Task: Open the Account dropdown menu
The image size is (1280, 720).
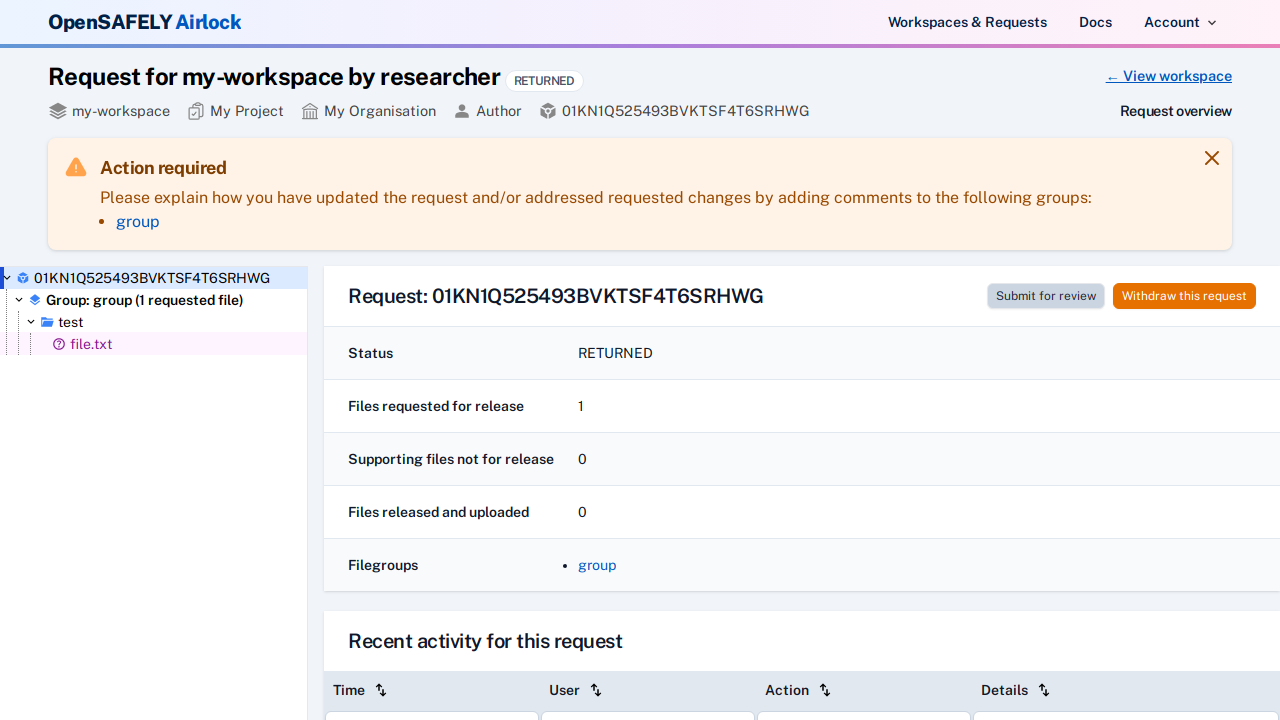Action: pyautogui.click(x=1180, y=22)
